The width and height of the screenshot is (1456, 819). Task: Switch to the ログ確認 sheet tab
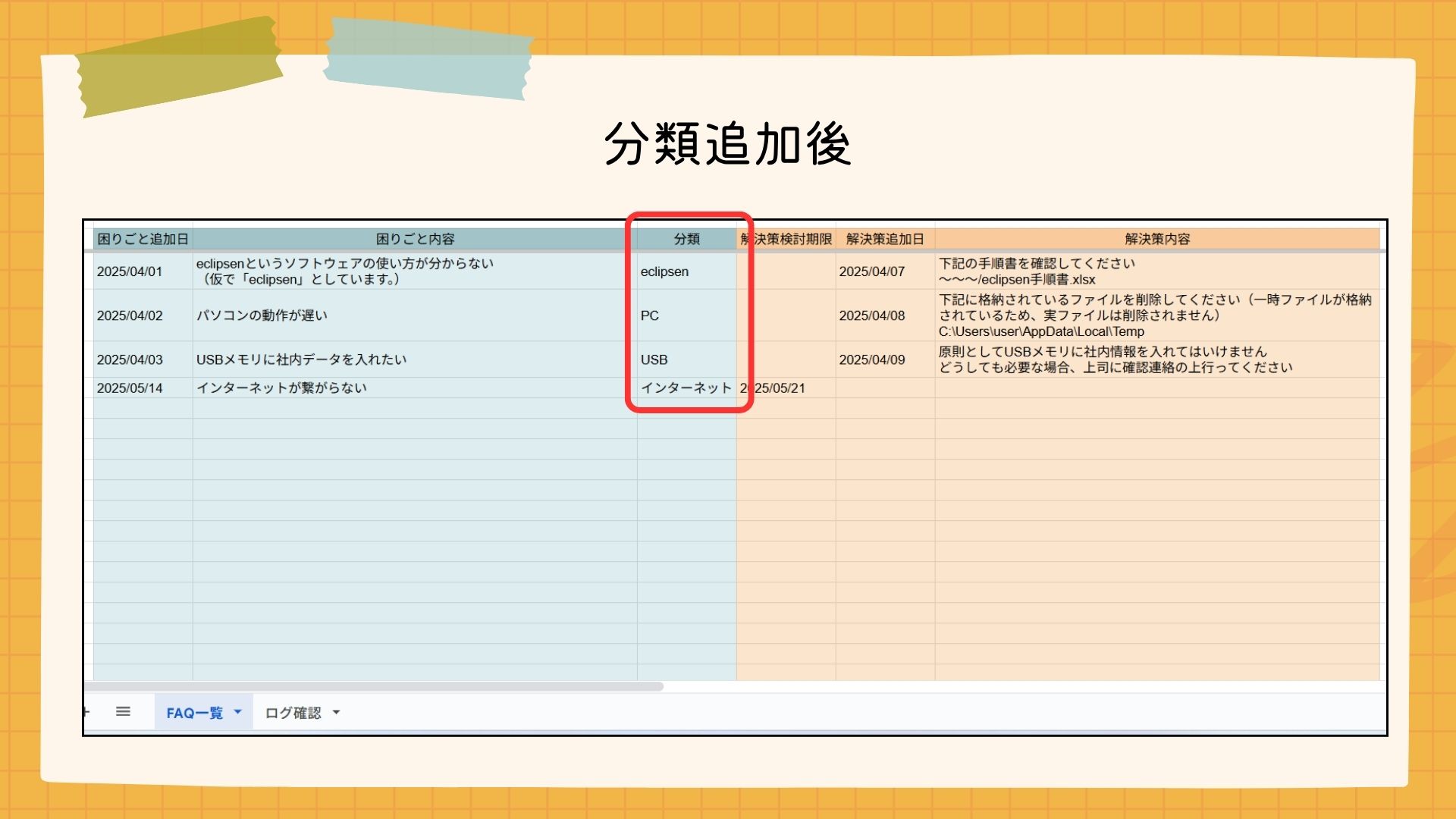(293, 713)
